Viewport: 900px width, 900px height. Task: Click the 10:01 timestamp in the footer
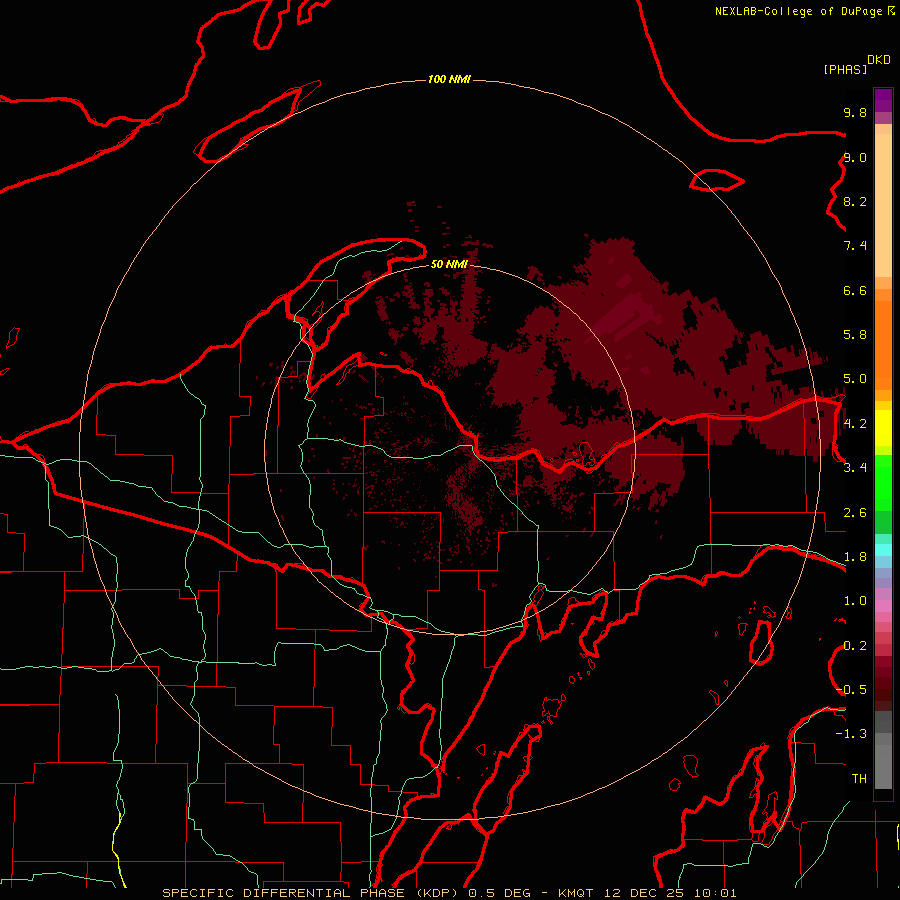pyautogui.click(x=715, y=893)
